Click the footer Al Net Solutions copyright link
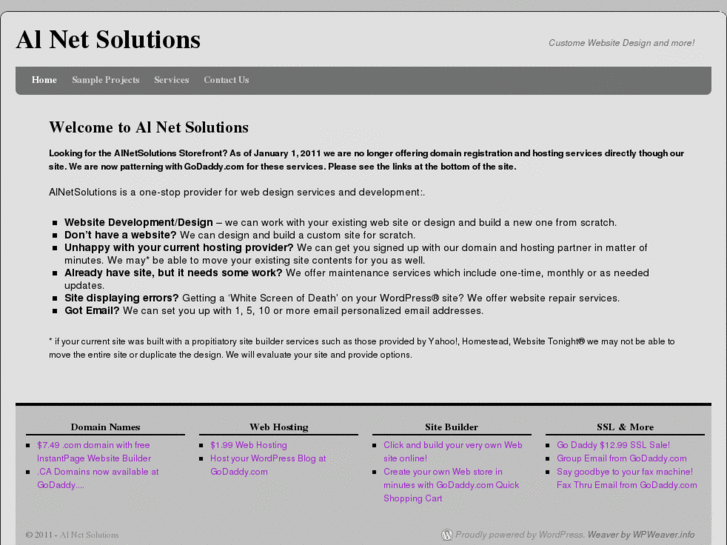This screenshot has height=545, width=727. coord(89,535)
